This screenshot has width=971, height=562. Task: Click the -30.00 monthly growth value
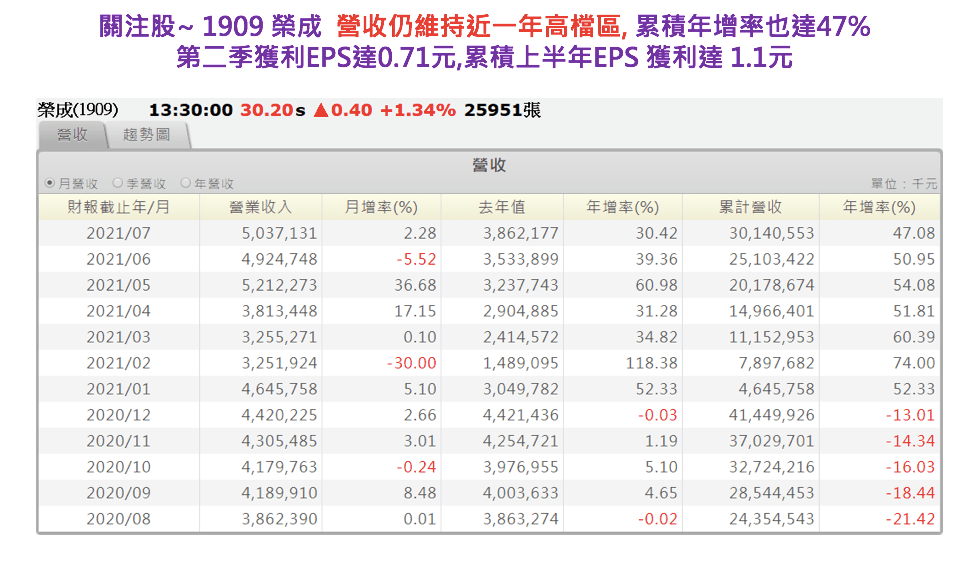(411, 363)
